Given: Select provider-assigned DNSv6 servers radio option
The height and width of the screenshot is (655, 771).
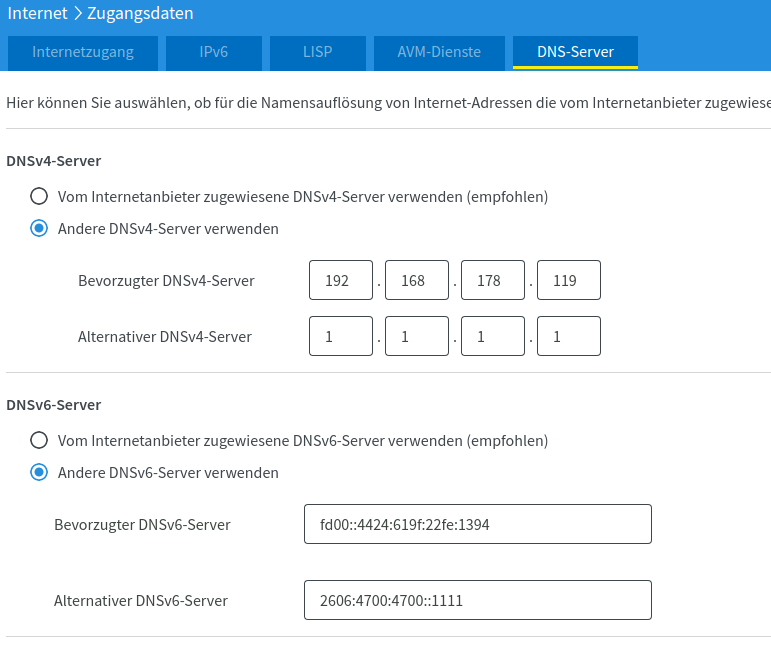Looking at the screenshot, I should coord(39,440).
